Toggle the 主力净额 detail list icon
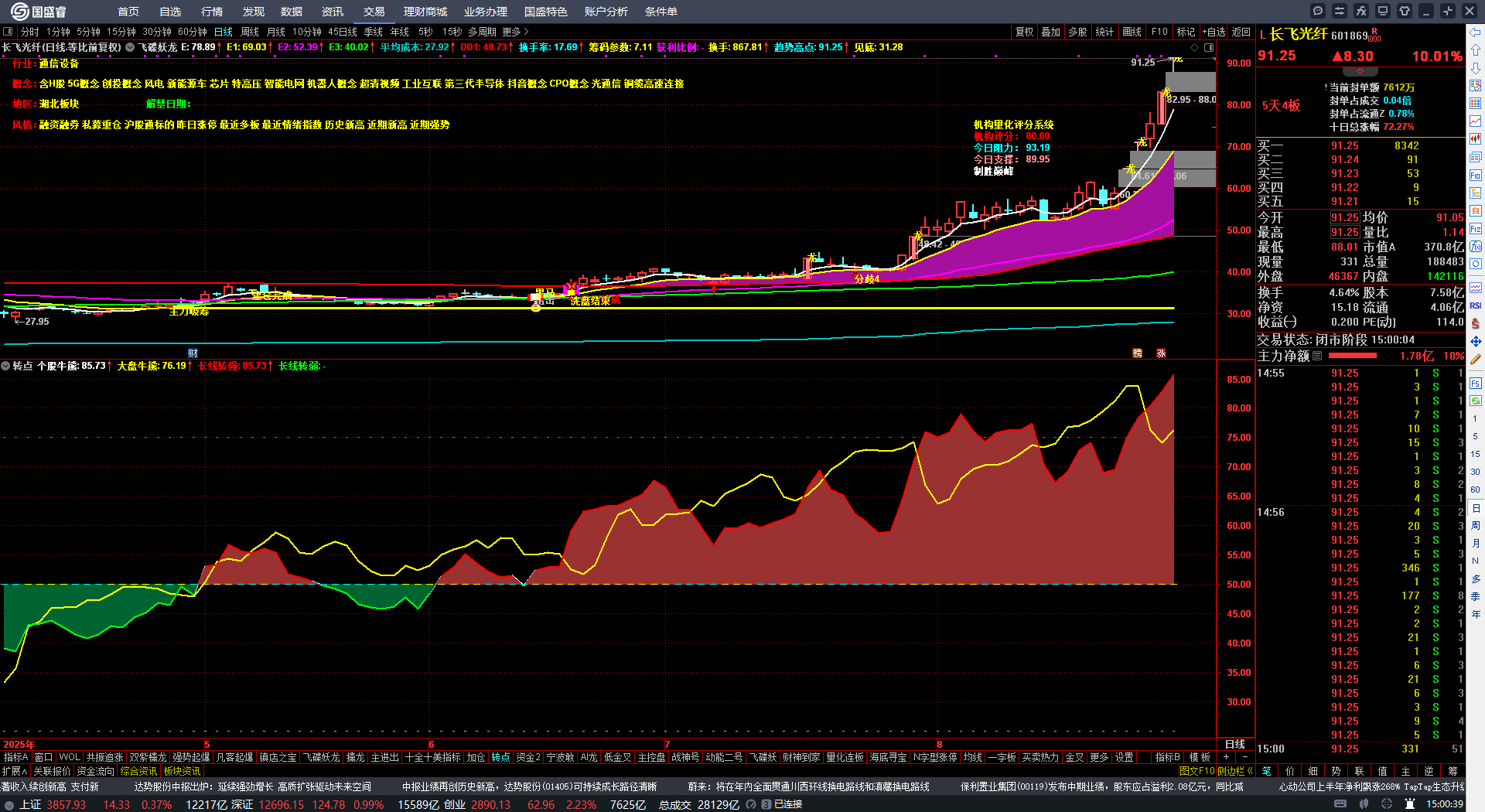Viewport: 1485px width, 812px height. [1318, 356]
